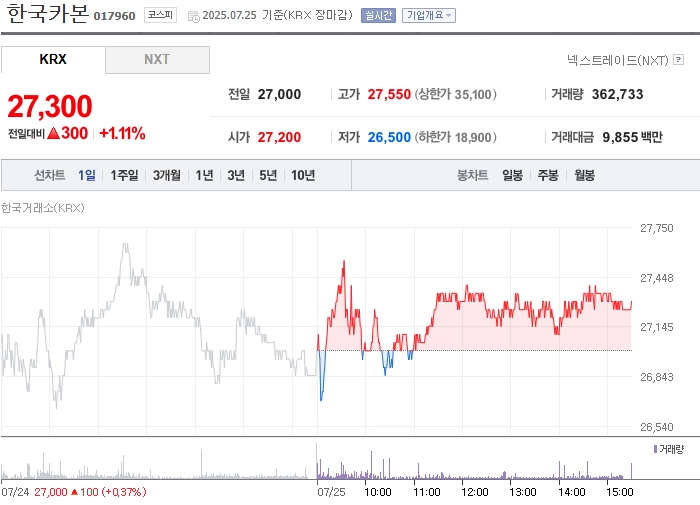This screenshot has width=700, height=505.
Task: Click the 시가 27,200 value
Action: (x=279, y=137)
